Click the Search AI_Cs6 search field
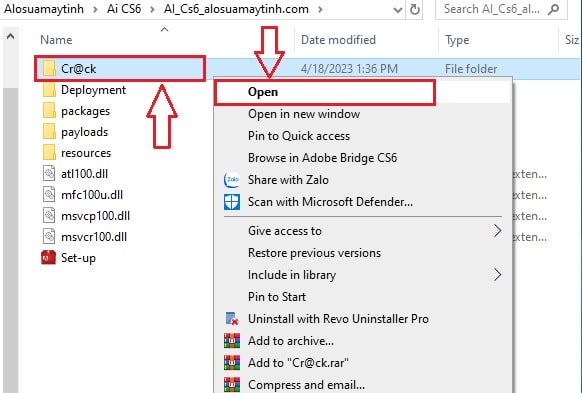This screenshot has height=393, width=582. tap(492, 9)
